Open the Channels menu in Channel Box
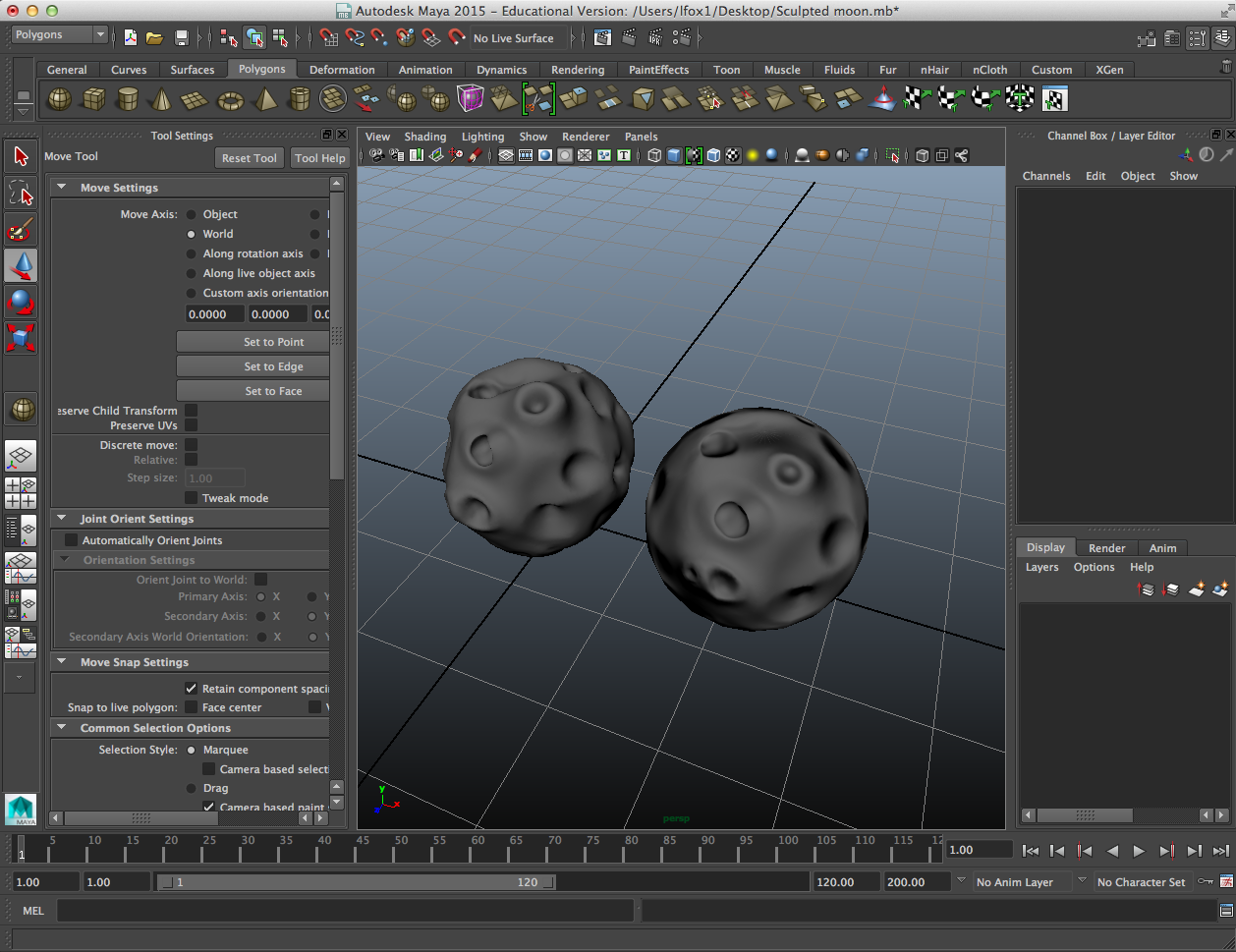The width and height of the screenshot is (1236, 952). point(1046,176)
